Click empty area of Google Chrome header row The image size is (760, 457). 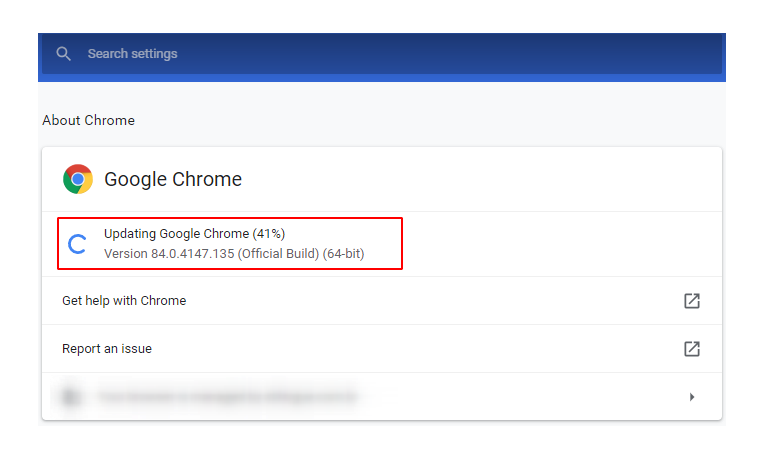480,180
